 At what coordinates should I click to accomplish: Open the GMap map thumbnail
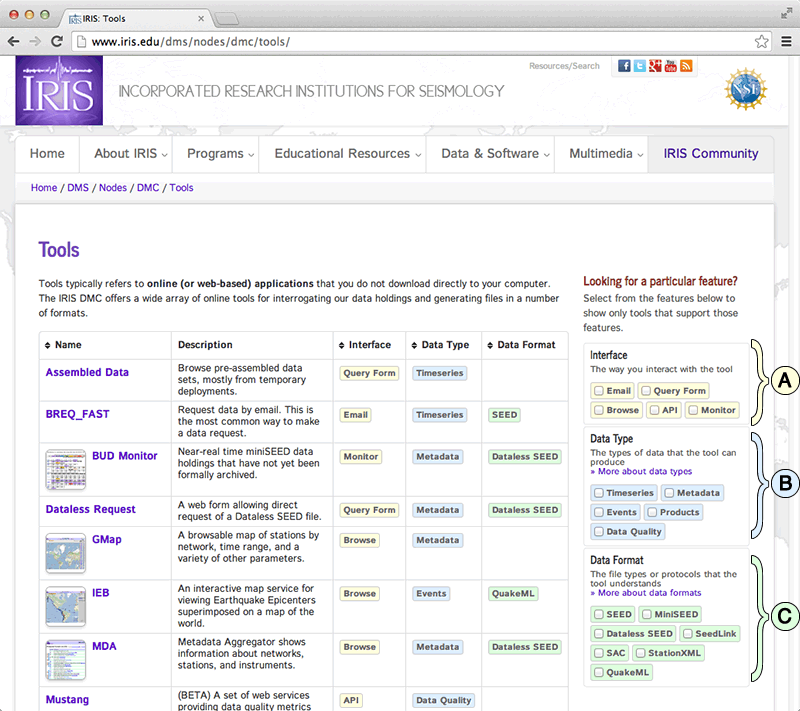point(66,553)
